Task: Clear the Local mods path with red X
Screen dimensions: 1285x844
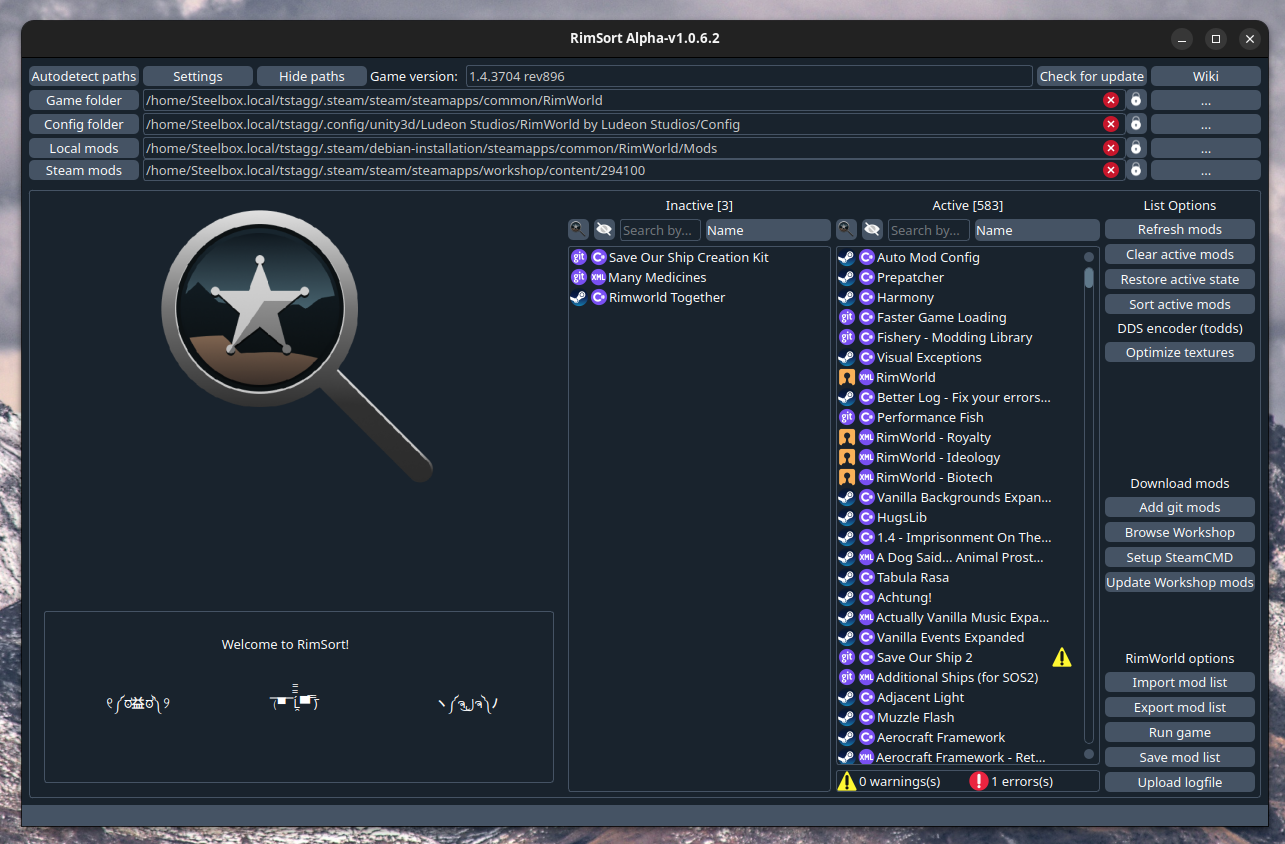Action: [x=1111, y=148]
